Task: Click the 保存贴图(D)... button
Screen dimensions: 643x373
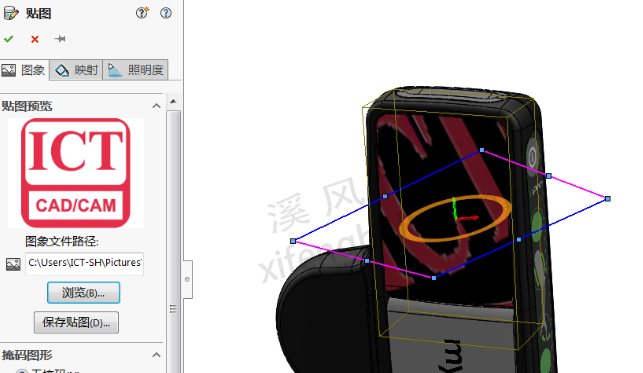Action: coord(76,323)
